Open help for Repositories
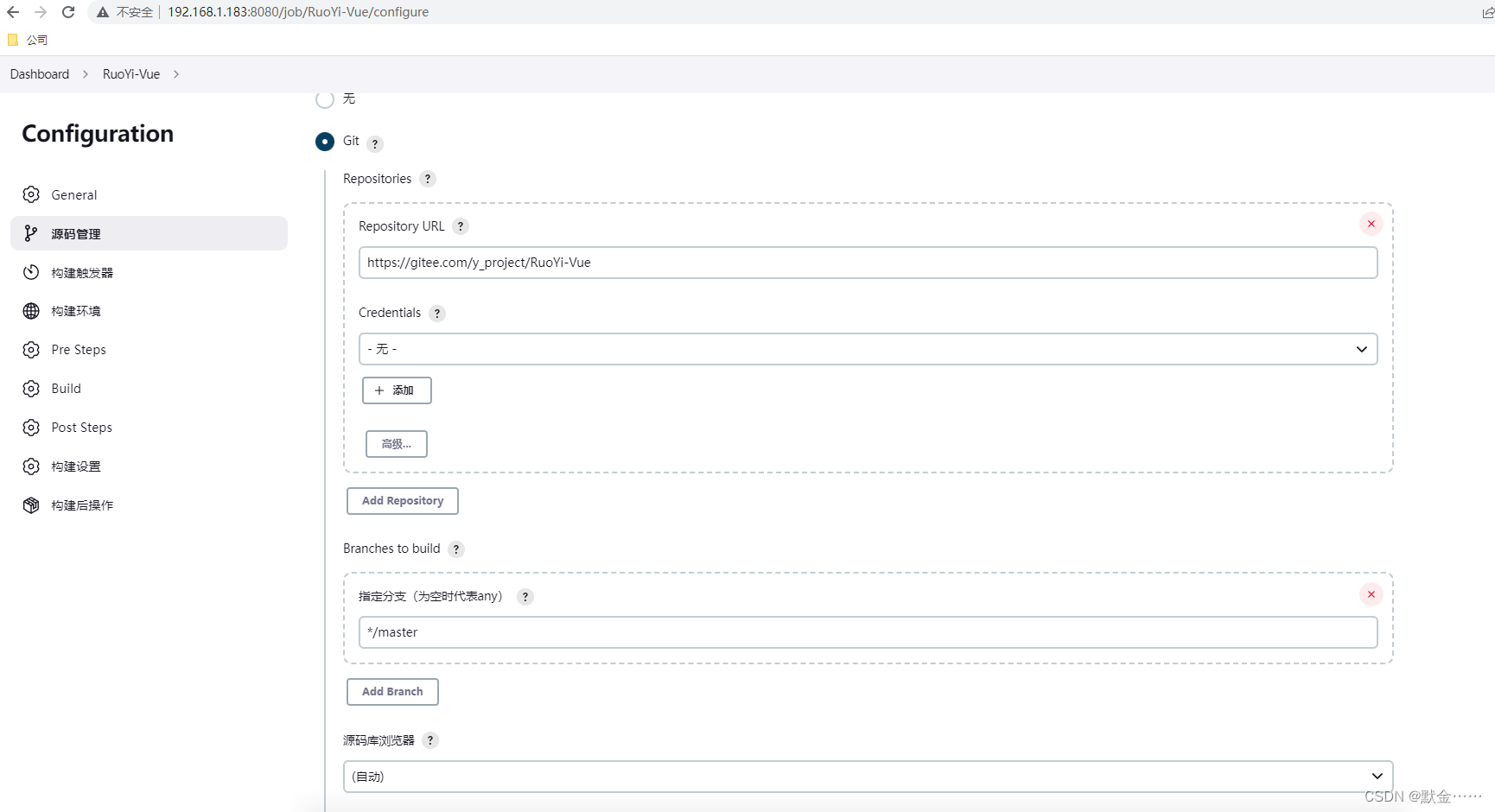 (428, 179)
